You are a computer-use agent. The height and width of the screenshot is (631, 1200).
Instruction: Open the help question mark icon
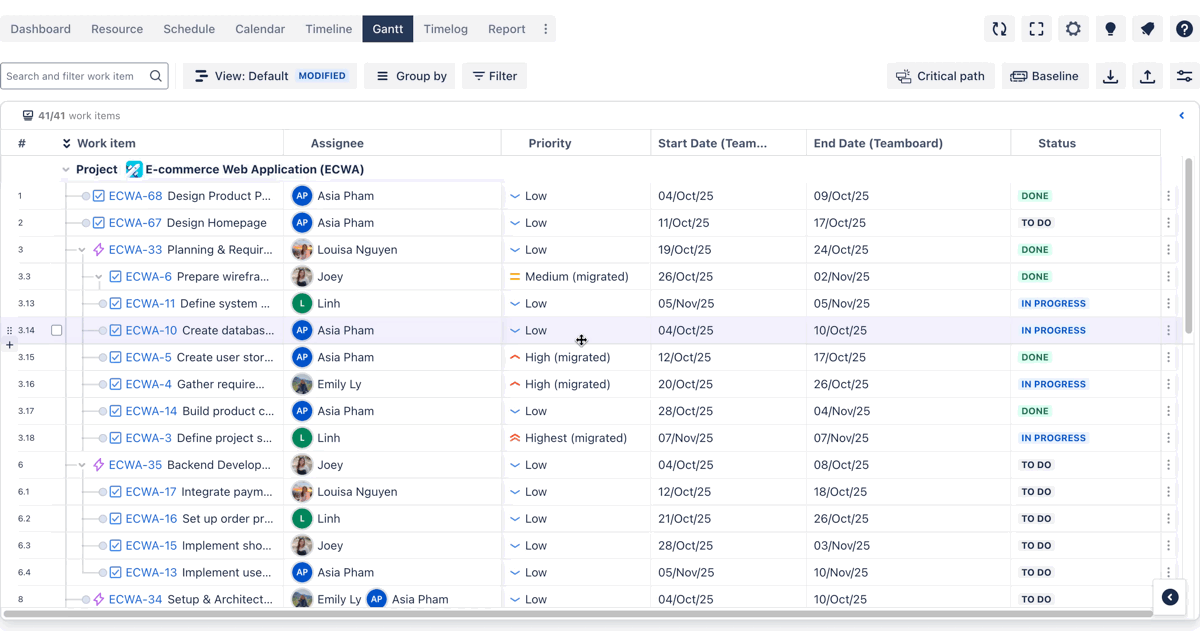tap(1184, 29)
